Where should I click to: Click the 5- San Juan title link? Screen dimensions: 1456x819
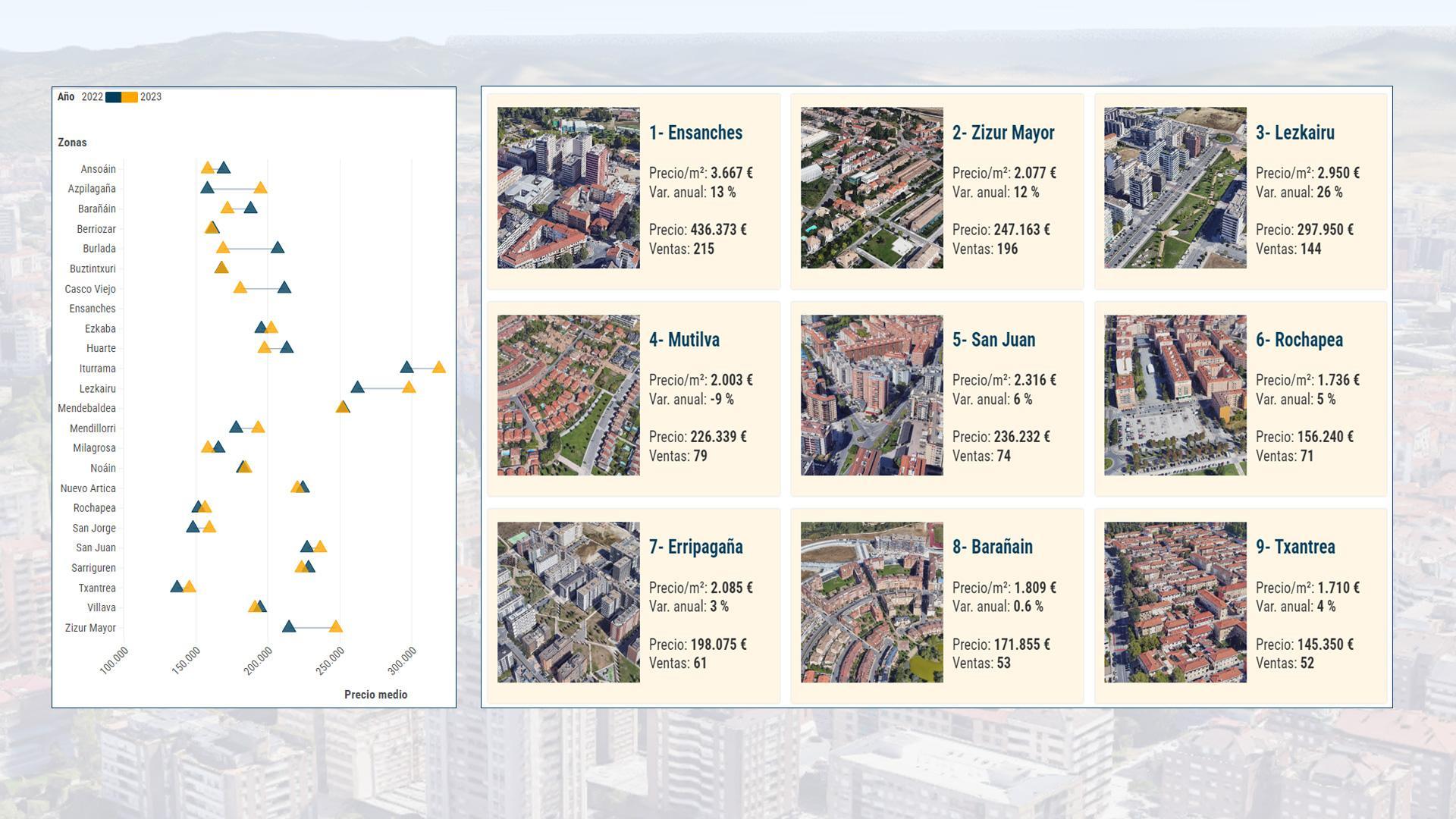tap(994, 340)
